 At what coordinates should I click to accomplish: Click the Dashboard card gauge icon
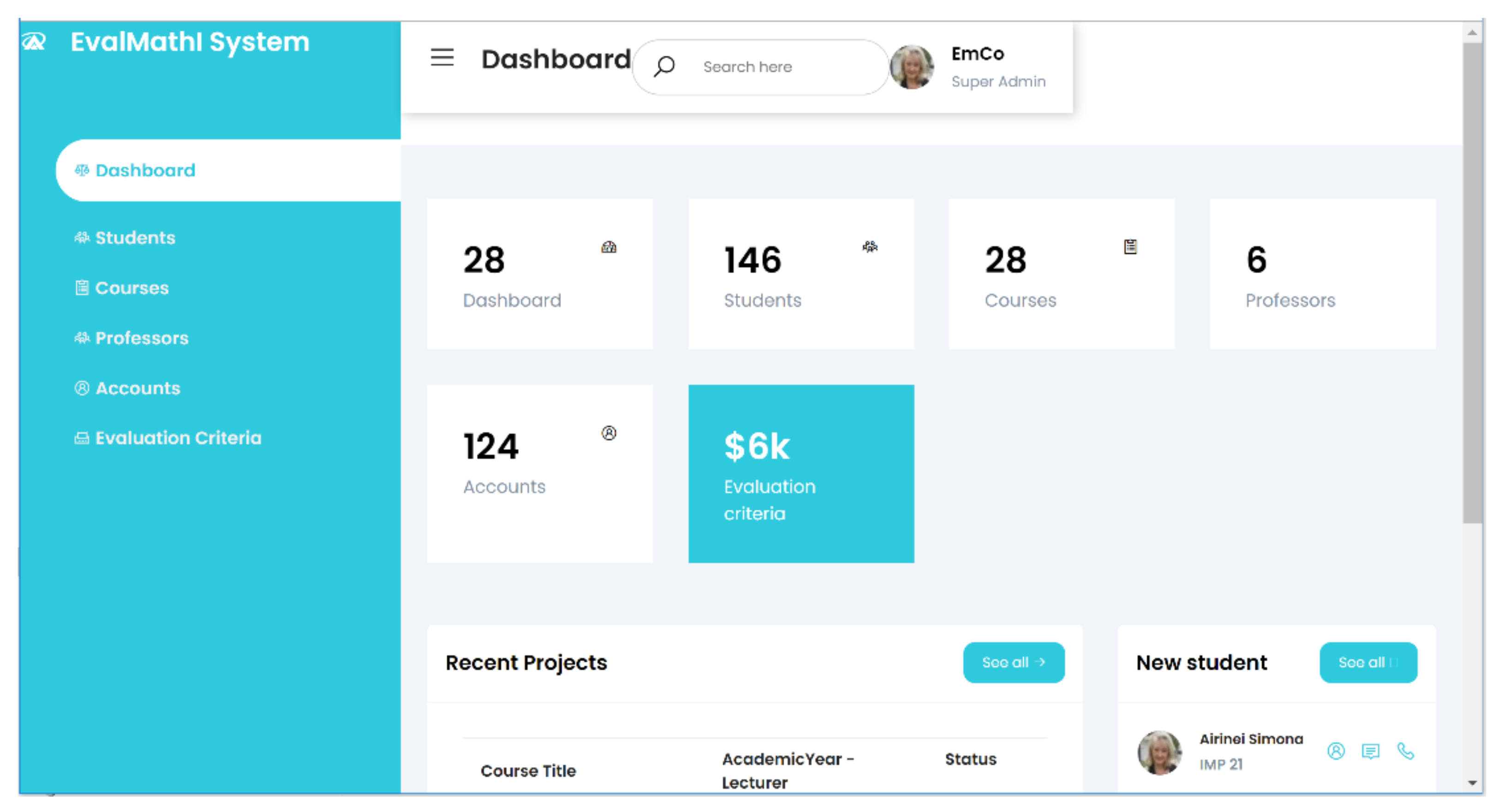[x=609, y=247]
